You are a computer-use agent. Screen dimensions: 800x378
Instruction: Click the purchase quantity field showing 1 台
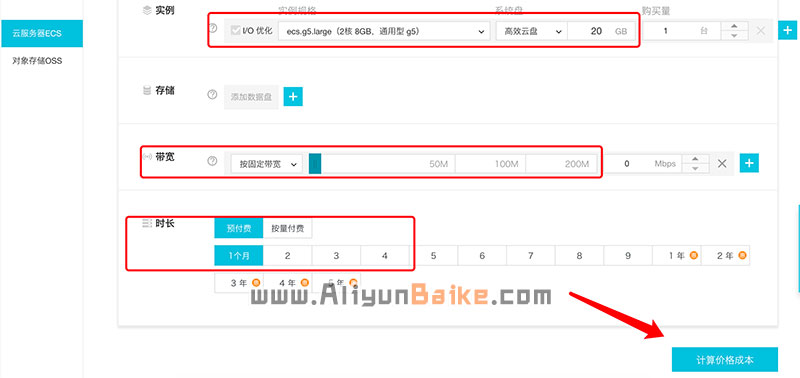[681, 31]
